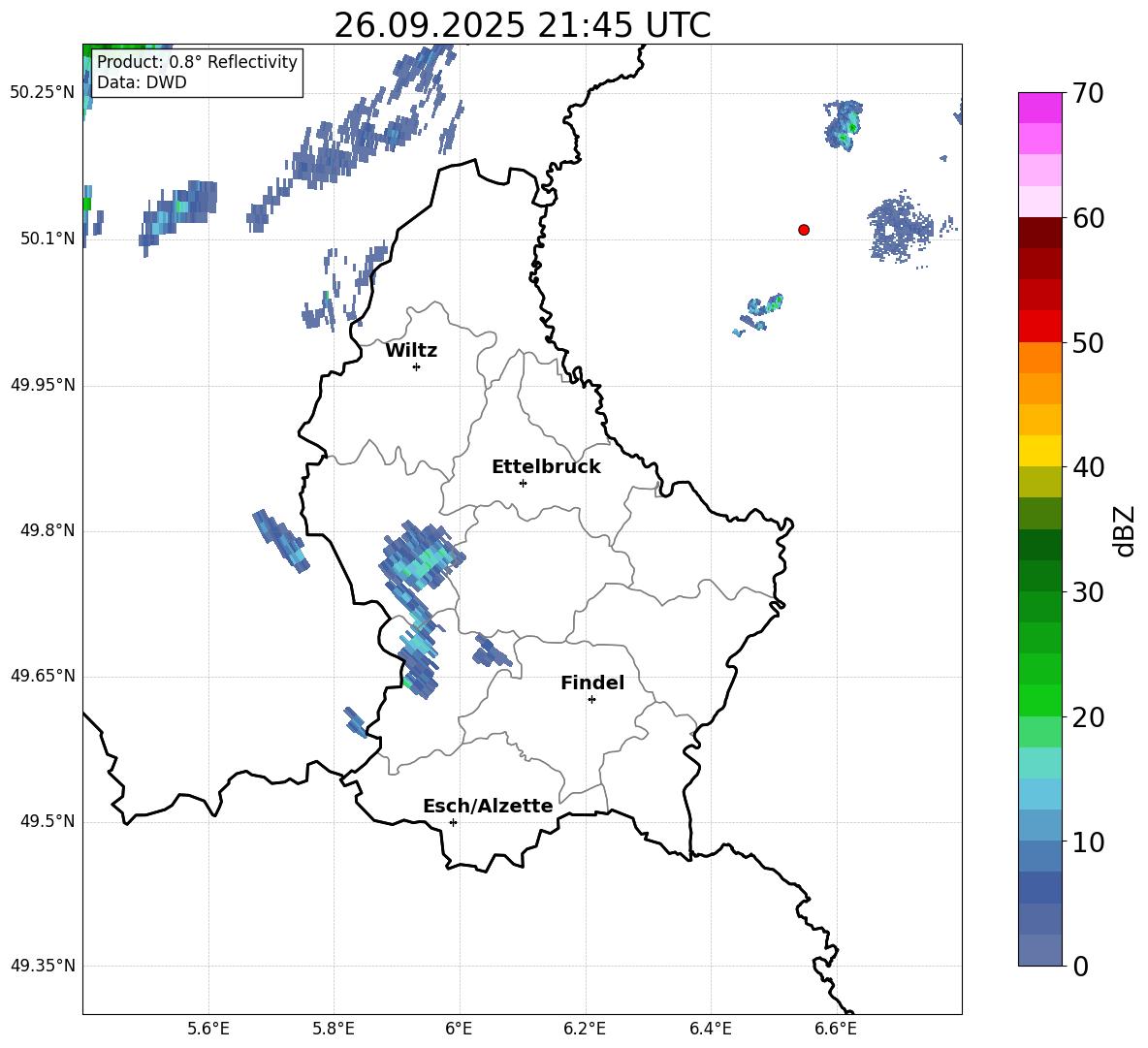Click the 'Data: DWD' source text

(x=142, y=82)
